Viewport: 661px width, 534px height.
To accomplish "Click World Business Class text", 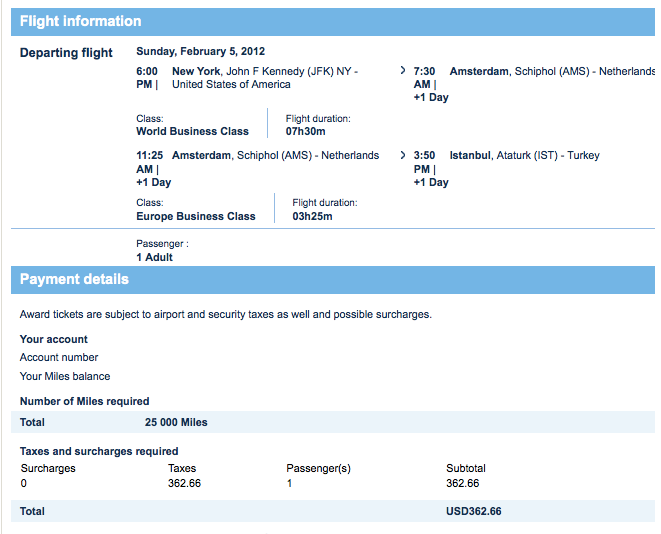I will [192, 131].
